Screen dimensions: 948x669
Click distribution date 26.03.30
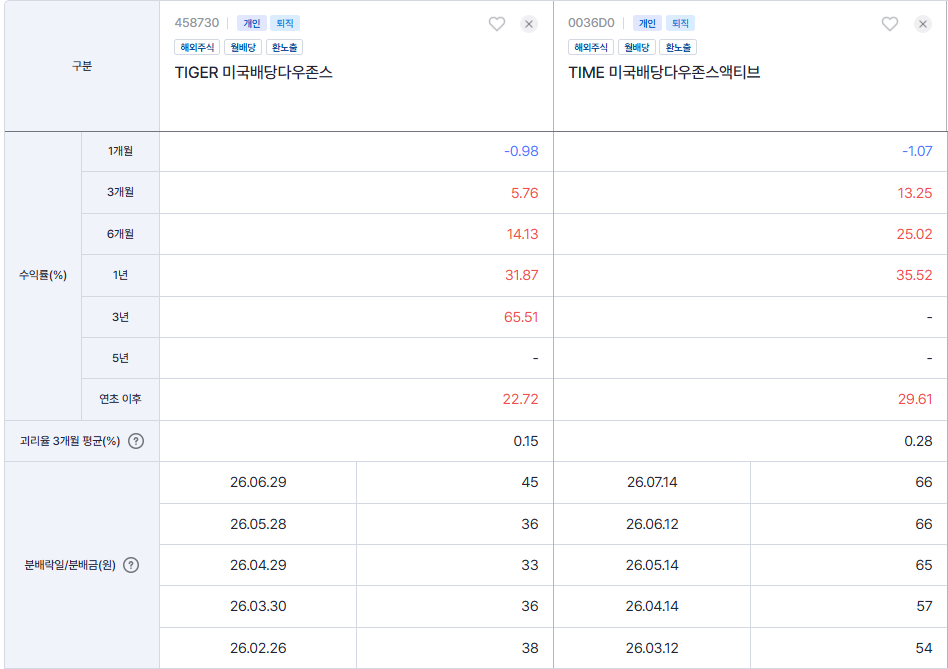tap(258, 606)
